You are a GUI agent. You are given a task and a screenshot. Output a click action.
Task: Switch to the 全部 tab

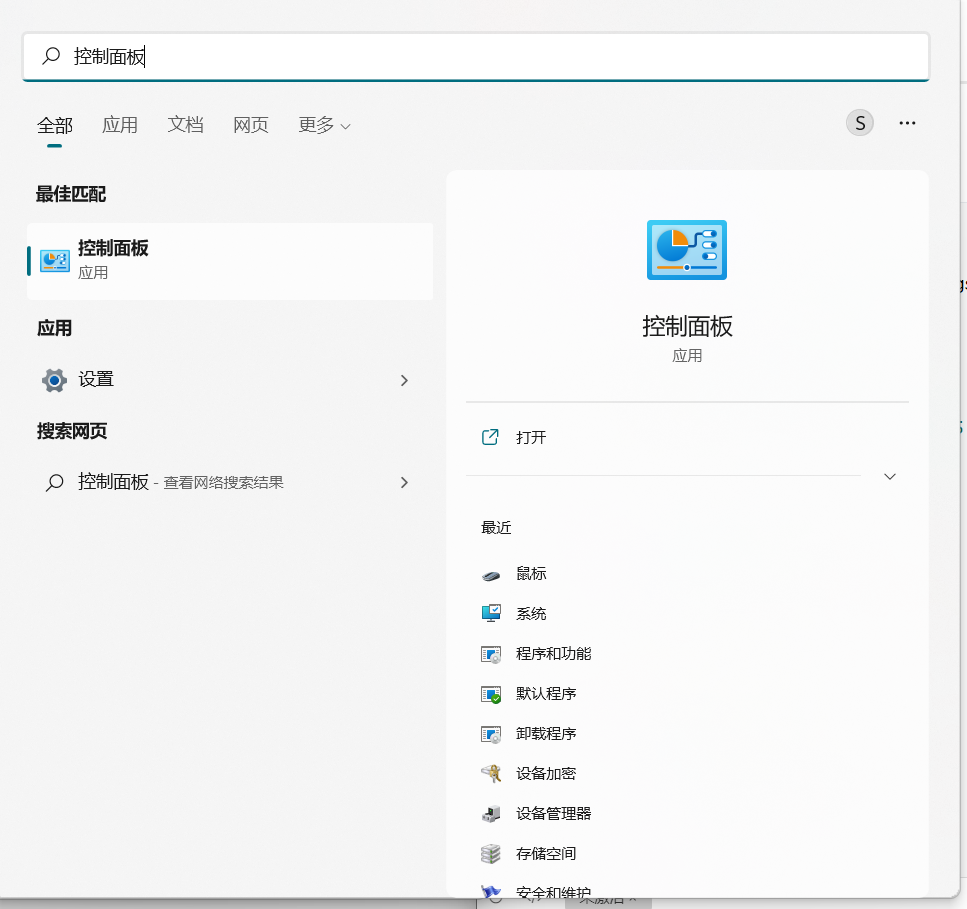tap(54, 126)
